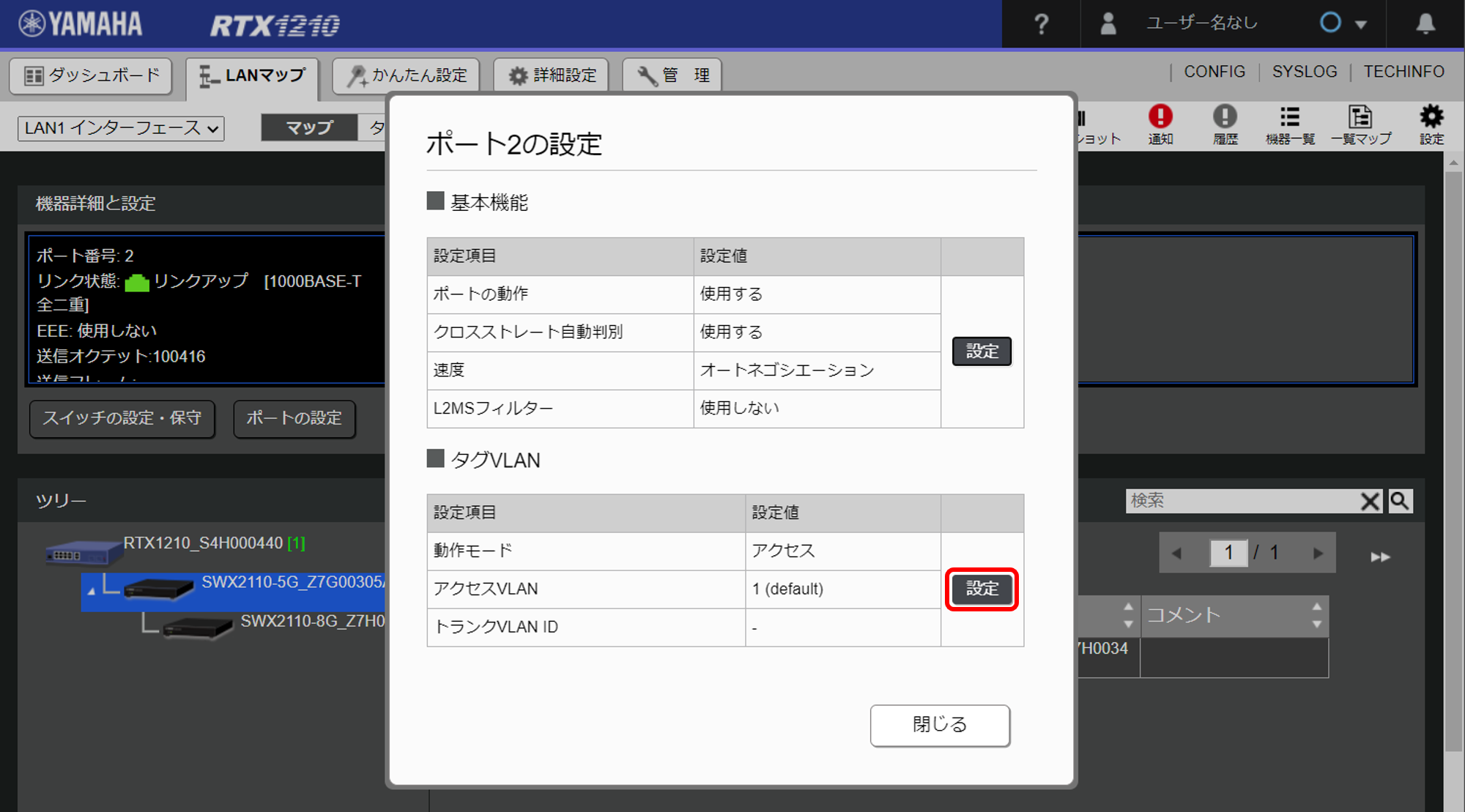Open the LAN1 インターフェース dropdown
This screenshot has height=812, width=1465.
[x=121, y=128]
